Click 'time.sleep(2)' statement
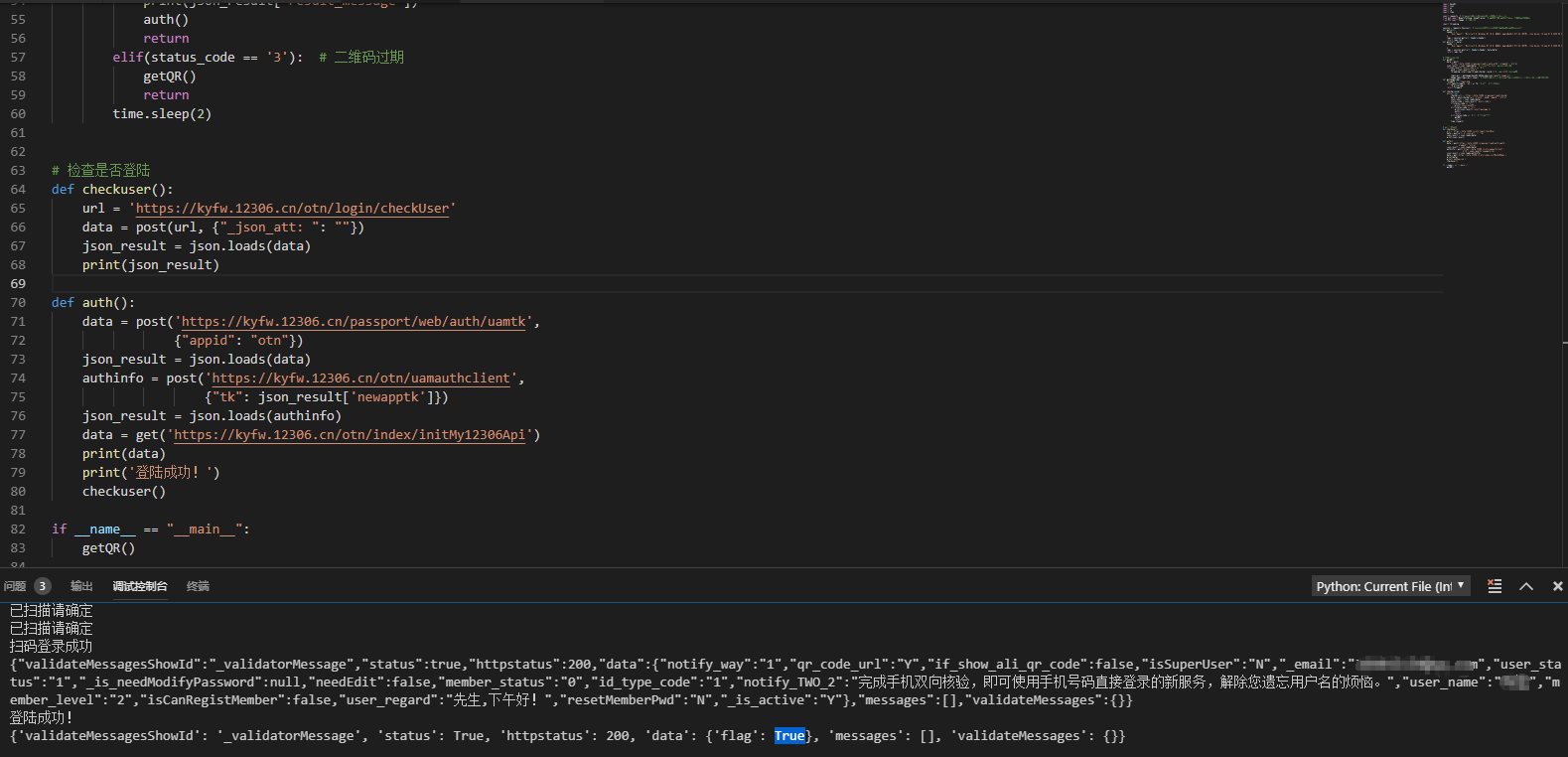Viewport: 1568px width, 757px height. (162, 114)
